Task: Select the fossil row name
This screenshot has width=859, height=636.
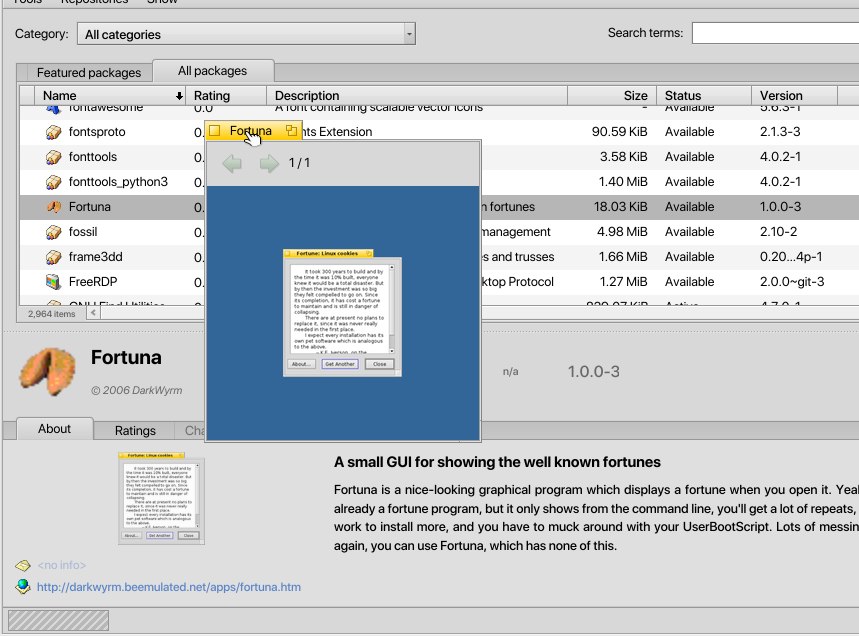Action: coord(83,232)
